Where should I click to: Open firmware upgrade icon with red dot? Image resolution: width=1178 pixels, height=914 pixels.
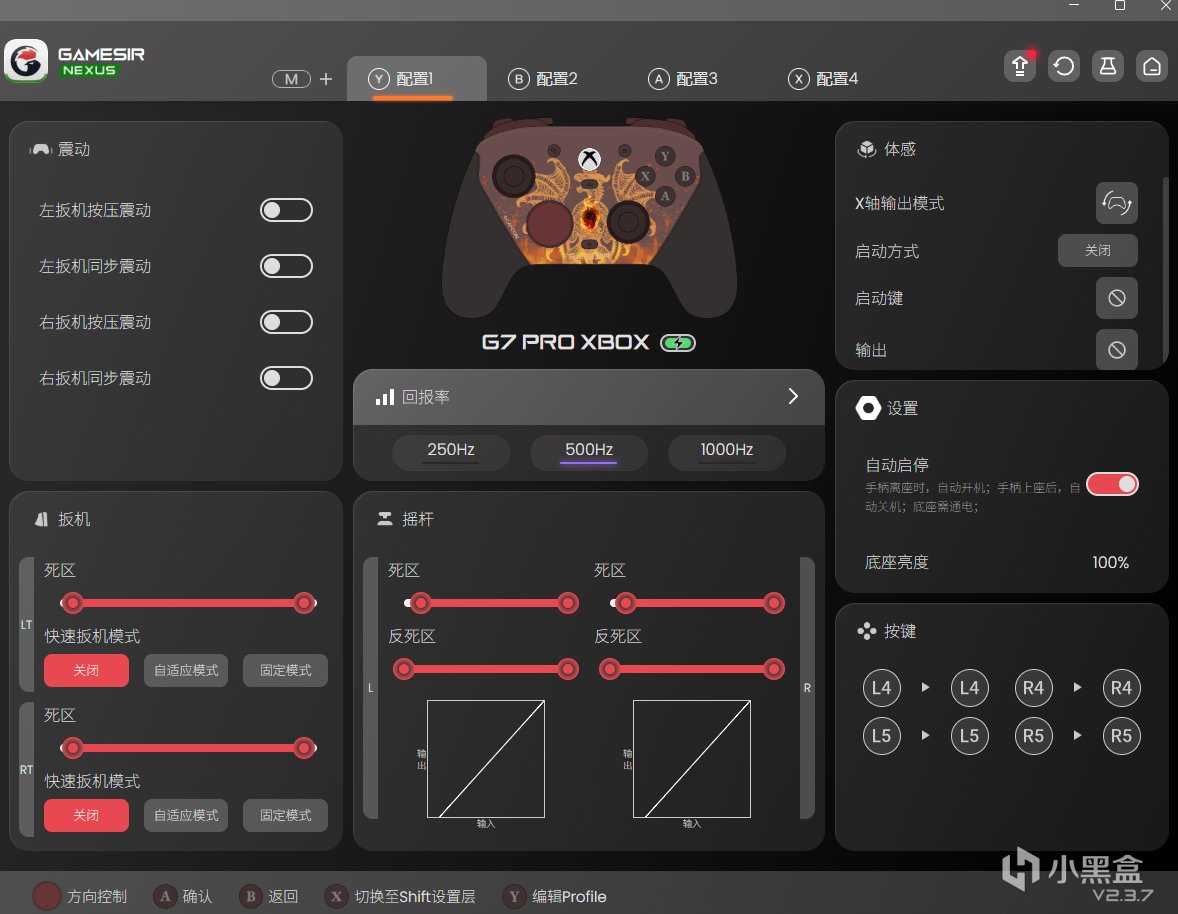click(1019, 66)
